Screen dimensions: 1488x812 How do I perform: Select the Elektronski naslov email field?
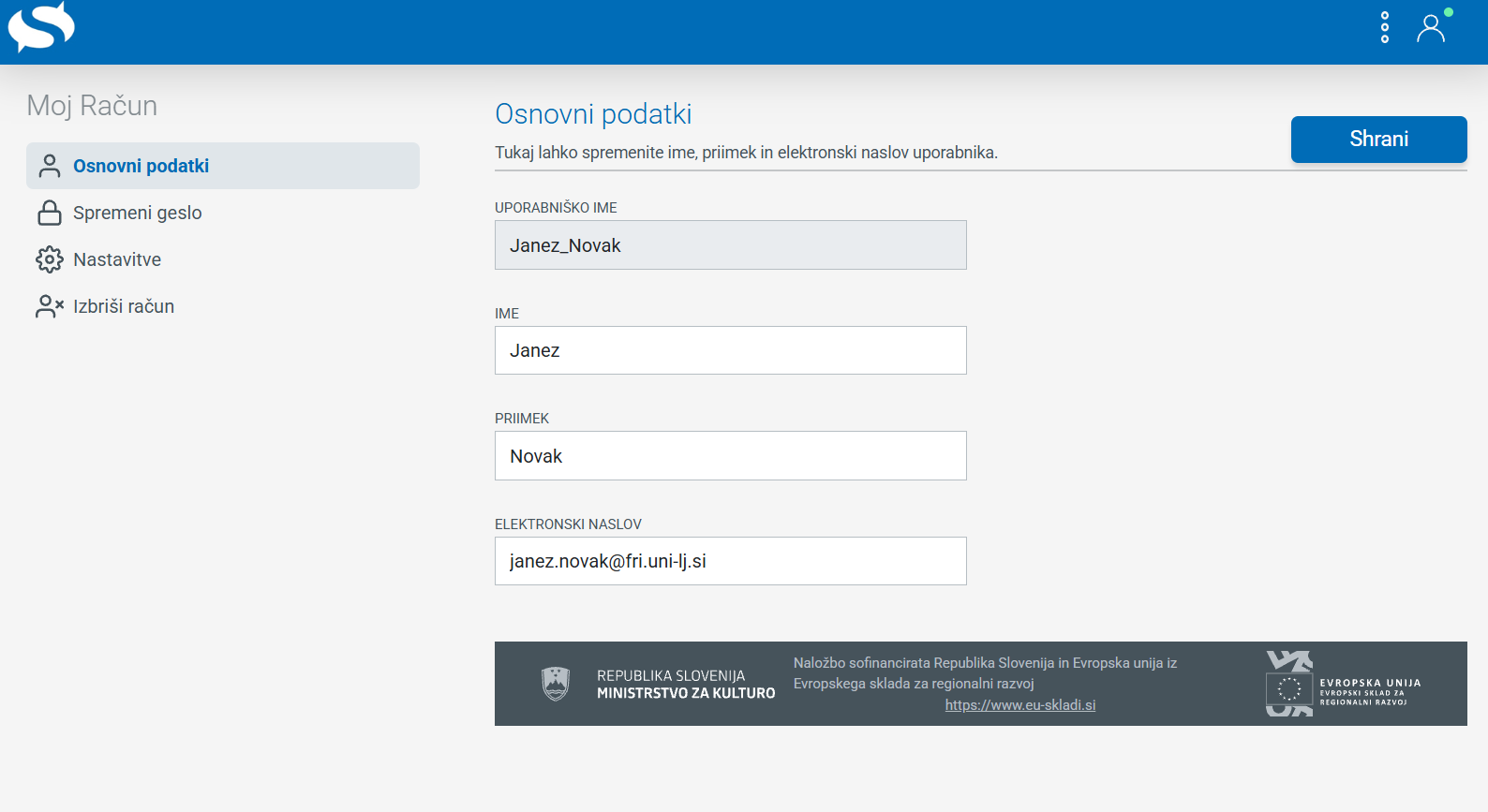tap(730, 561)
